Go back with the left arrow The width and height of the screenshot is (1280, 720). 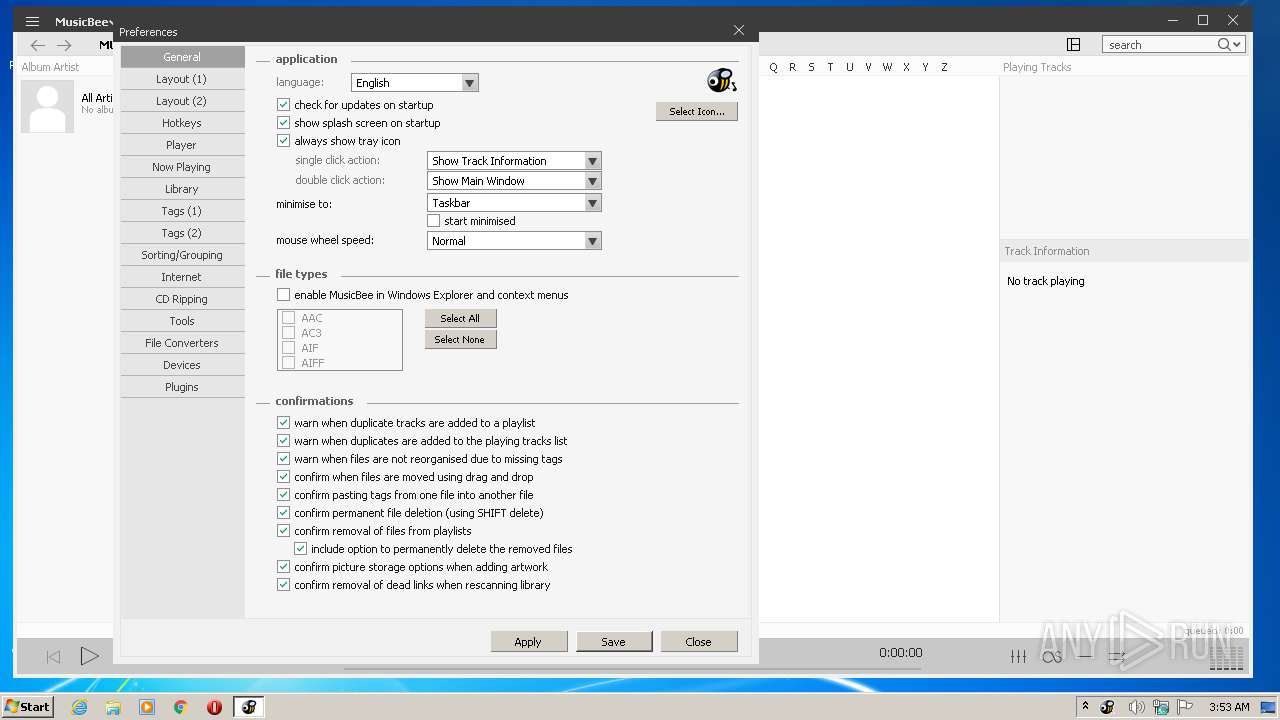(x=38, y=45)
